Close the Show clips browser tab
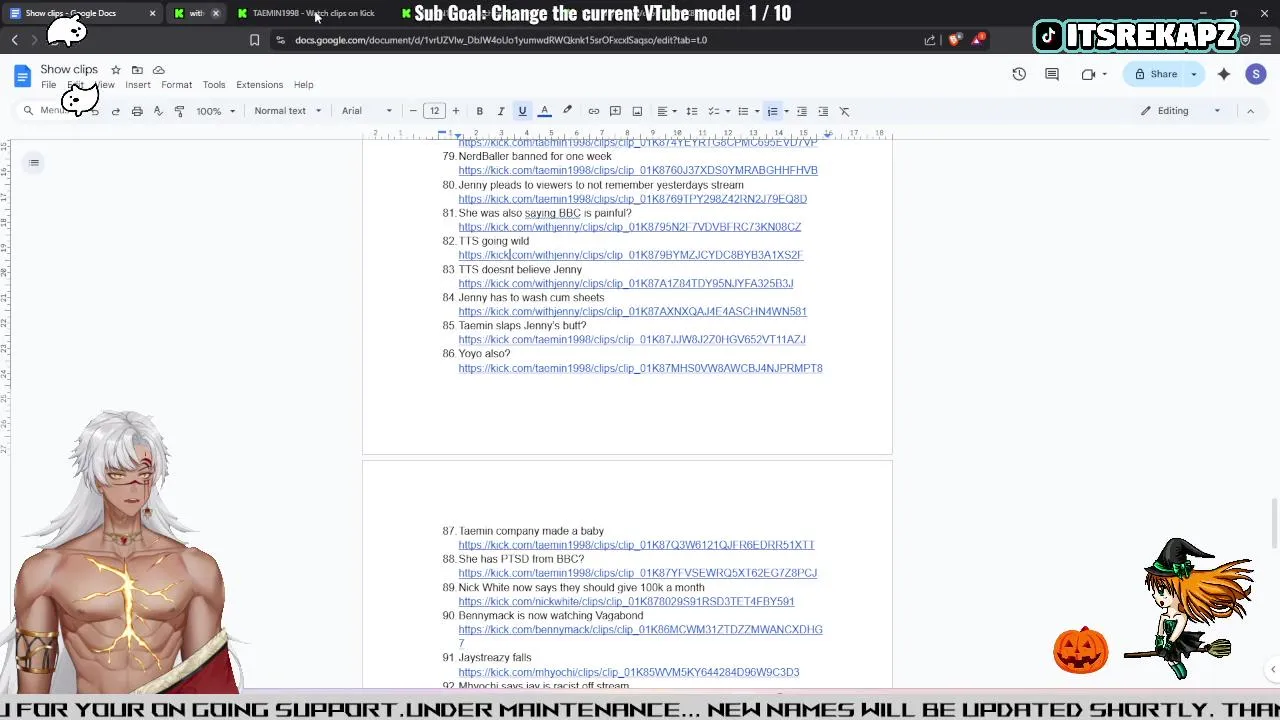Image resolution: width=1280 pixels, height=720 pixels. click(152, 13)
